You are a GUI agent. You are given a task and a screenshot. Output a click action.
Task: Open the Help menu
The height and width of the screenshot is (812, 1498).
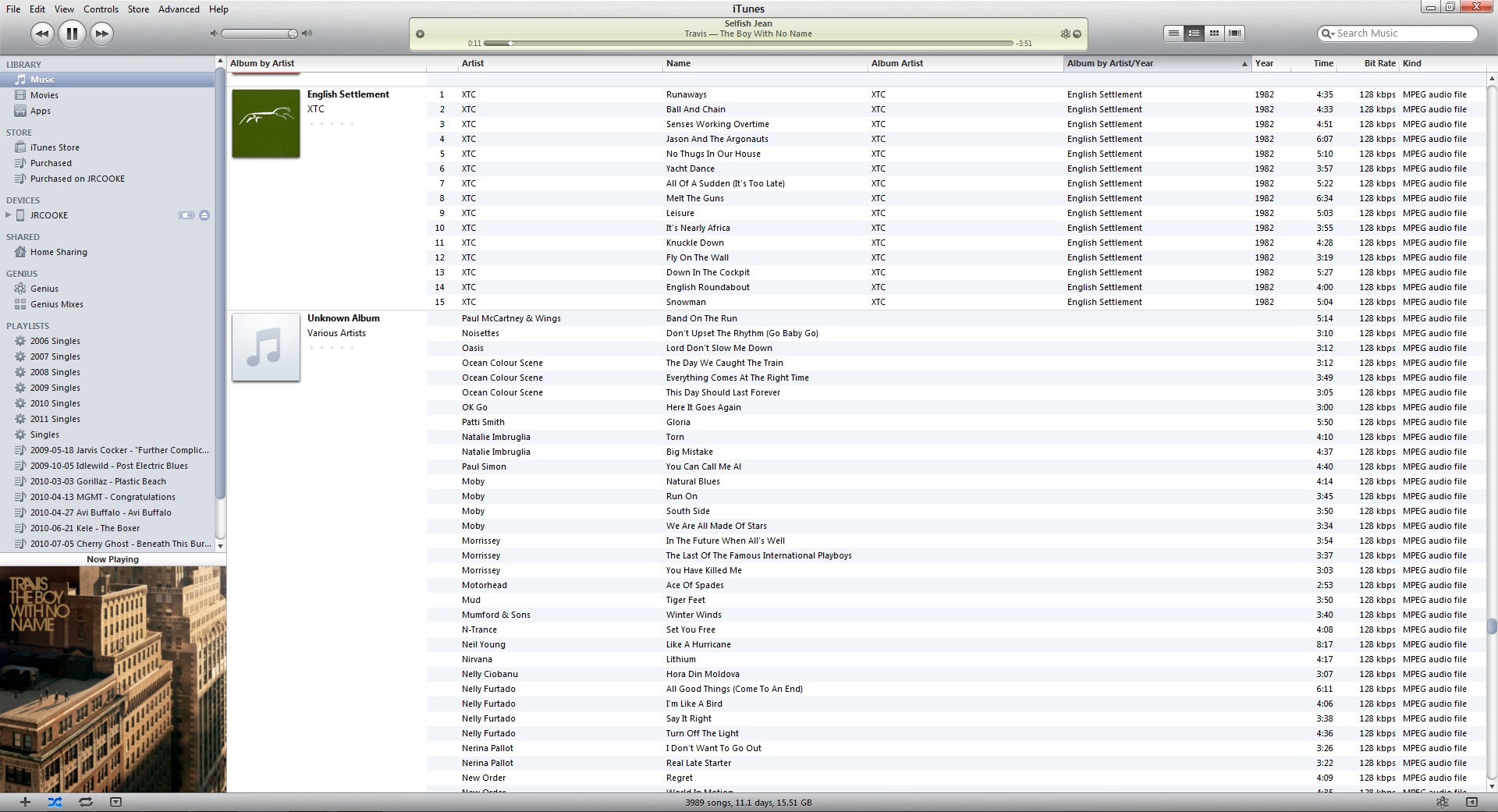pyautogui.click(x=218, y=9)
